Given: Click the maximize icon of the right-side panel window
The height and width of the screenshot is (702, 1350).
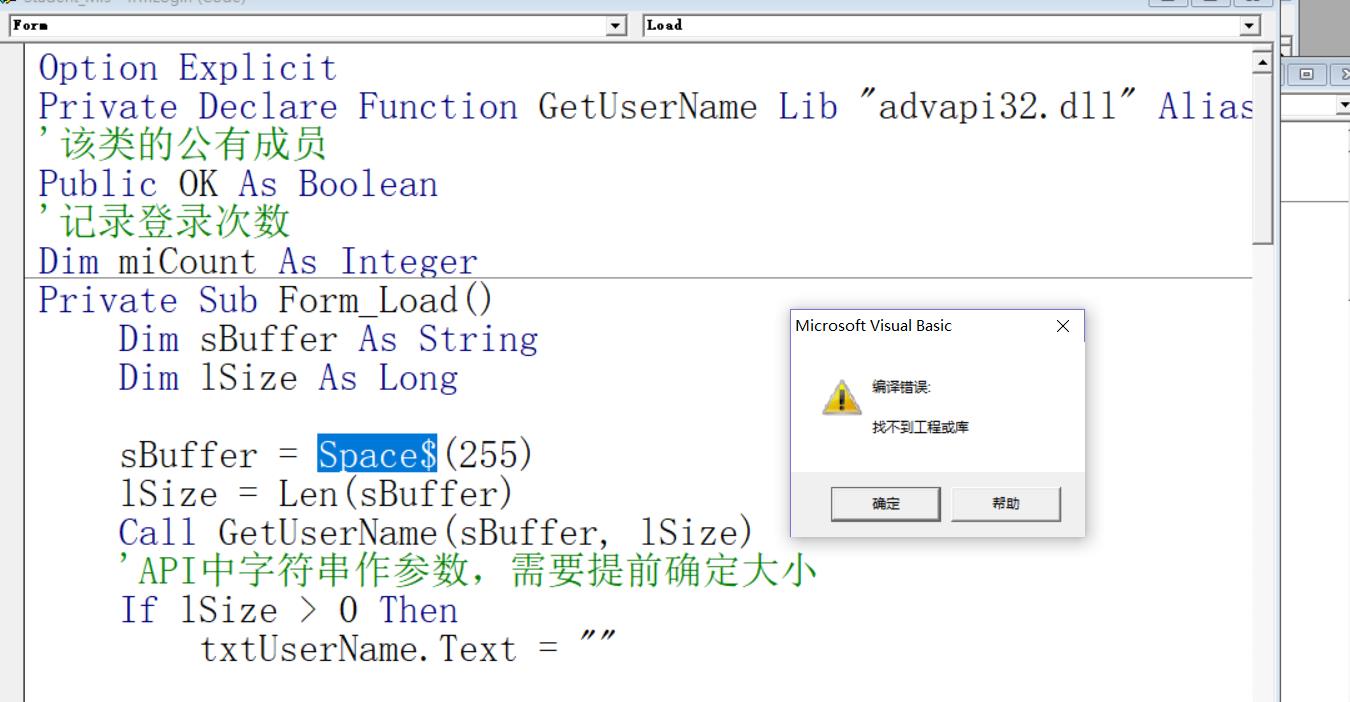Looking at the screenshot, I should (x=1307, y=74).
